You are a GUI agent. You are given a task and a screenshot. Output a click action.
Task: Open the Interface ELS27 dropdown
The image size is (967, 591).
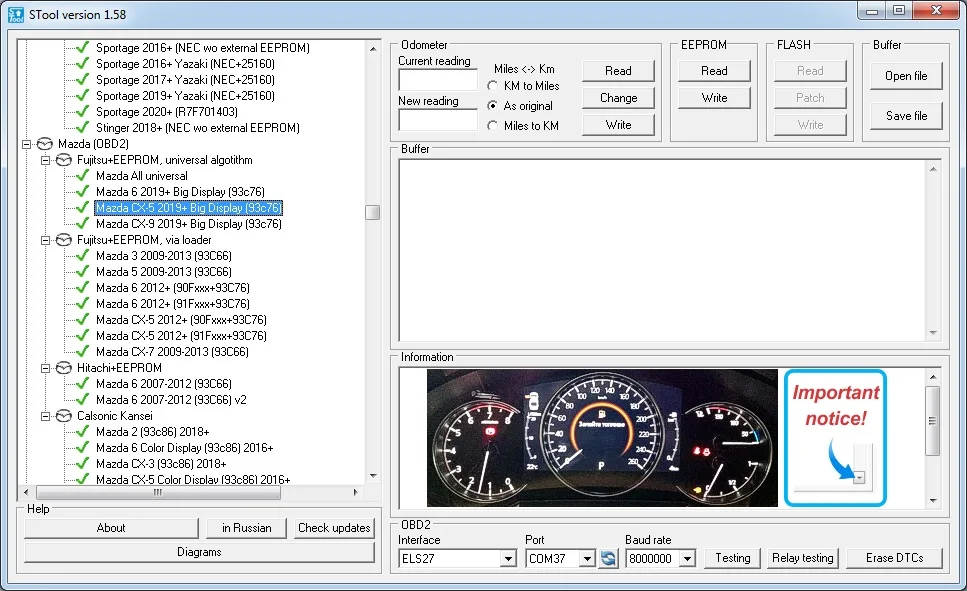pyautogui.click(x=508, y=559)
